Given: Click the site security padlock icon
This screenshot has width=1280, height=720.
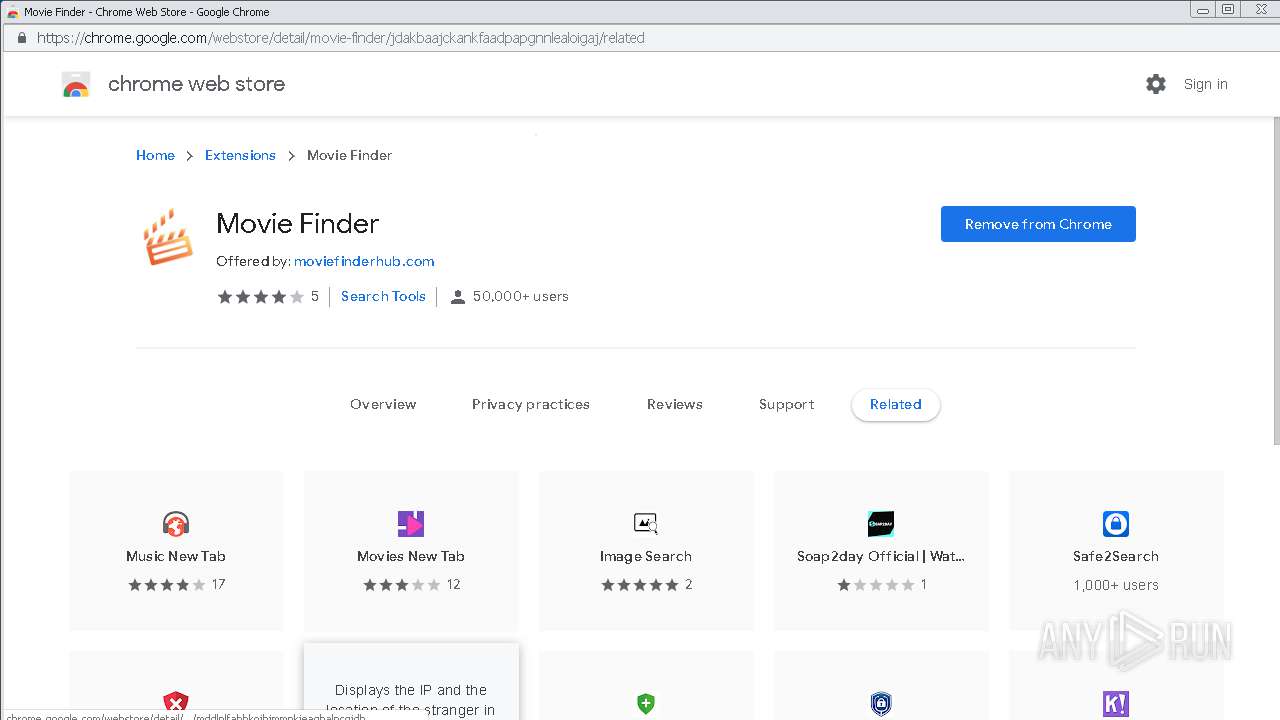Looking at the screenshot, I should pos(21,38).
